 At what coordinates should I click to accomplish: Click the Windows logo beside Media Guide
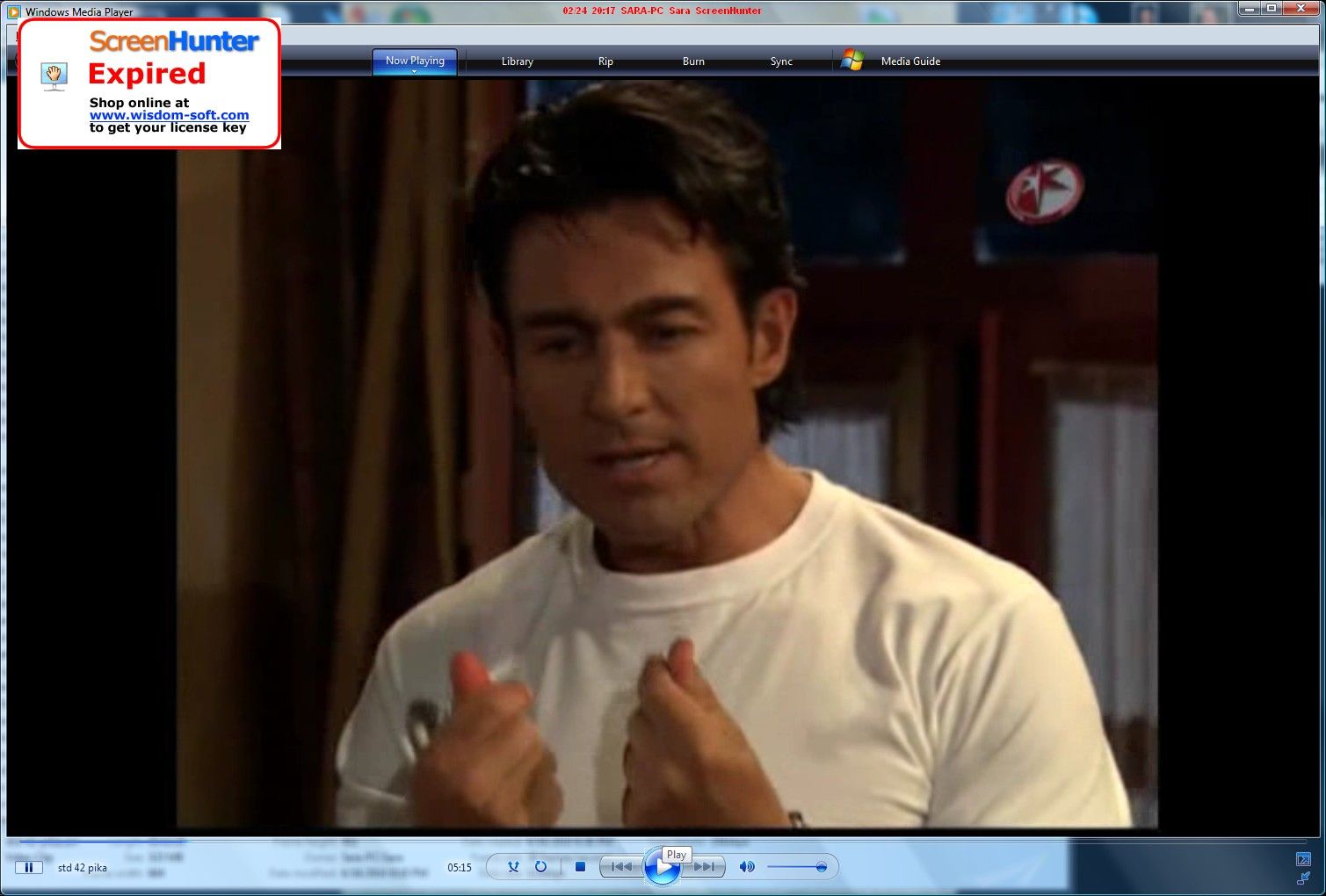851,61
